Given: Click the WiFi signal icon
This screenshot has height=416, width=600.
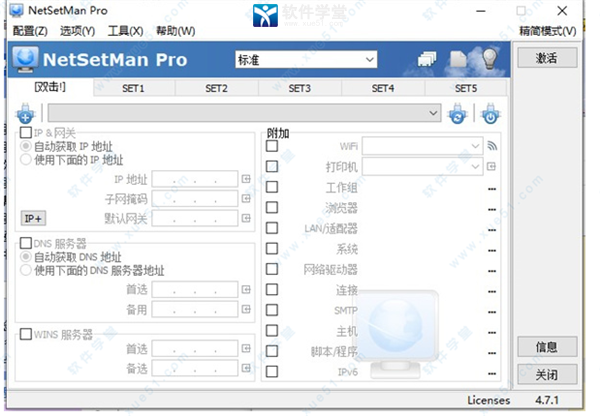Looking at the screenshot, I should (x=492, y=146).
